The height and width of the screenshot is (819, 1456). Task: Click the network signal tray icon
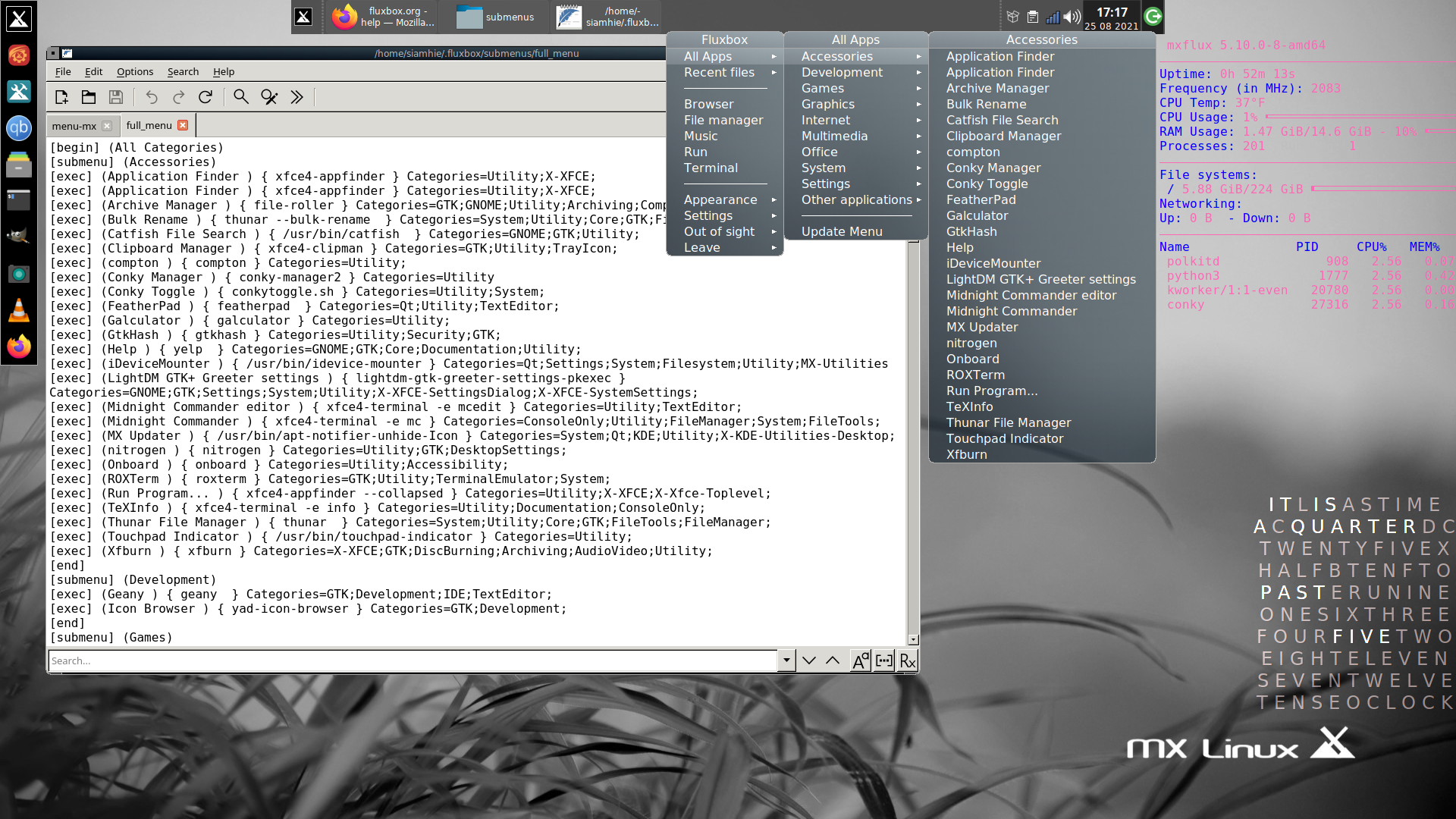tap(1053, 17)
